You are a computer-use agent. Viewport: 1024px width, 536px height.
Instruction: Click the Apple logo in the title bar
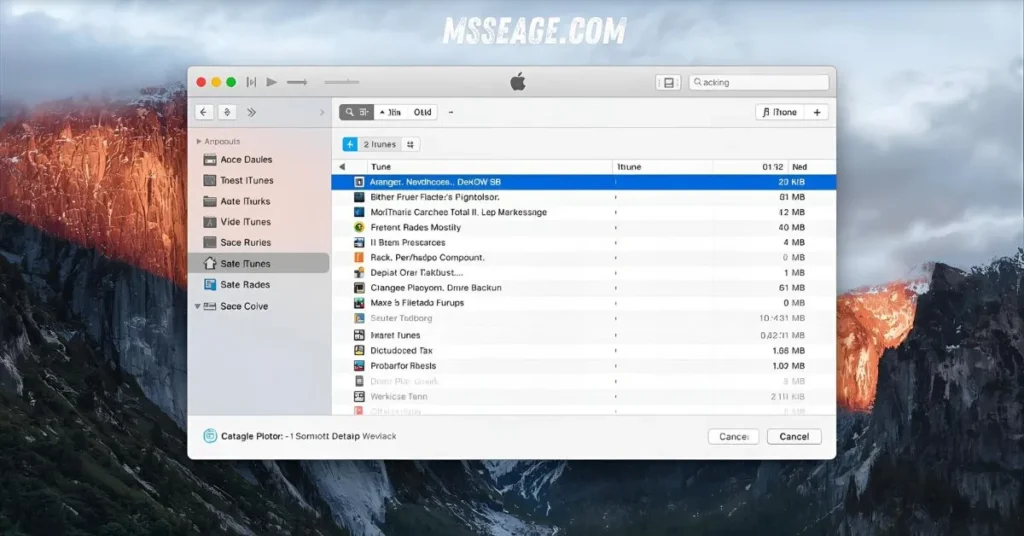(518, 82)
